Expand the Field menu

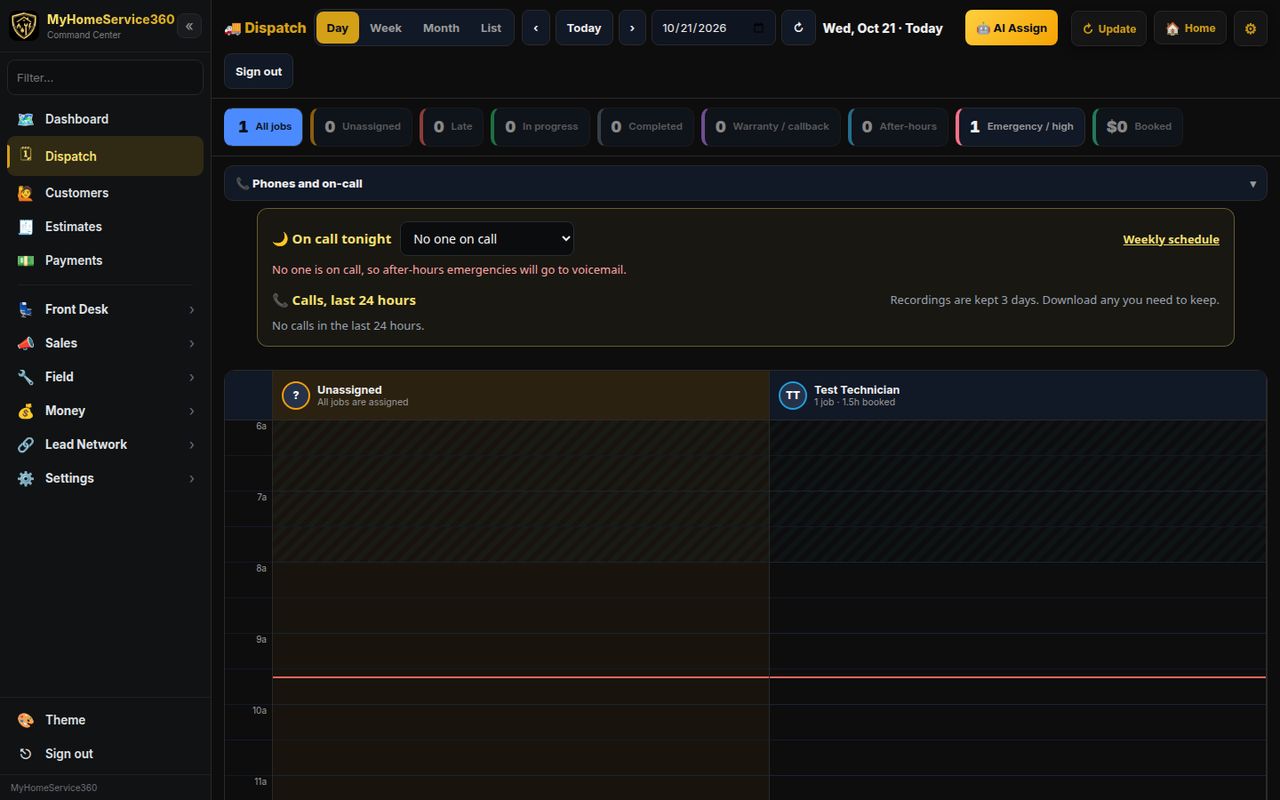point(105,377)
